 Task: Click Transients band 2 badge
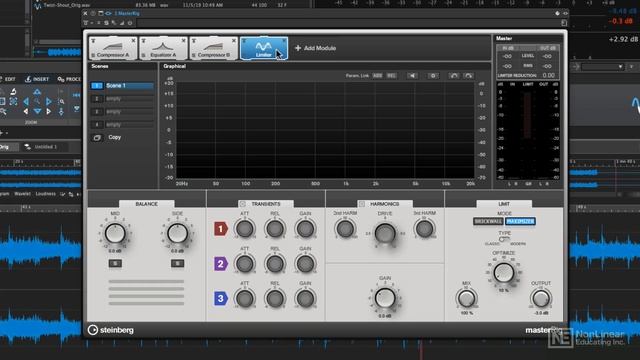[x=220, y=264]
